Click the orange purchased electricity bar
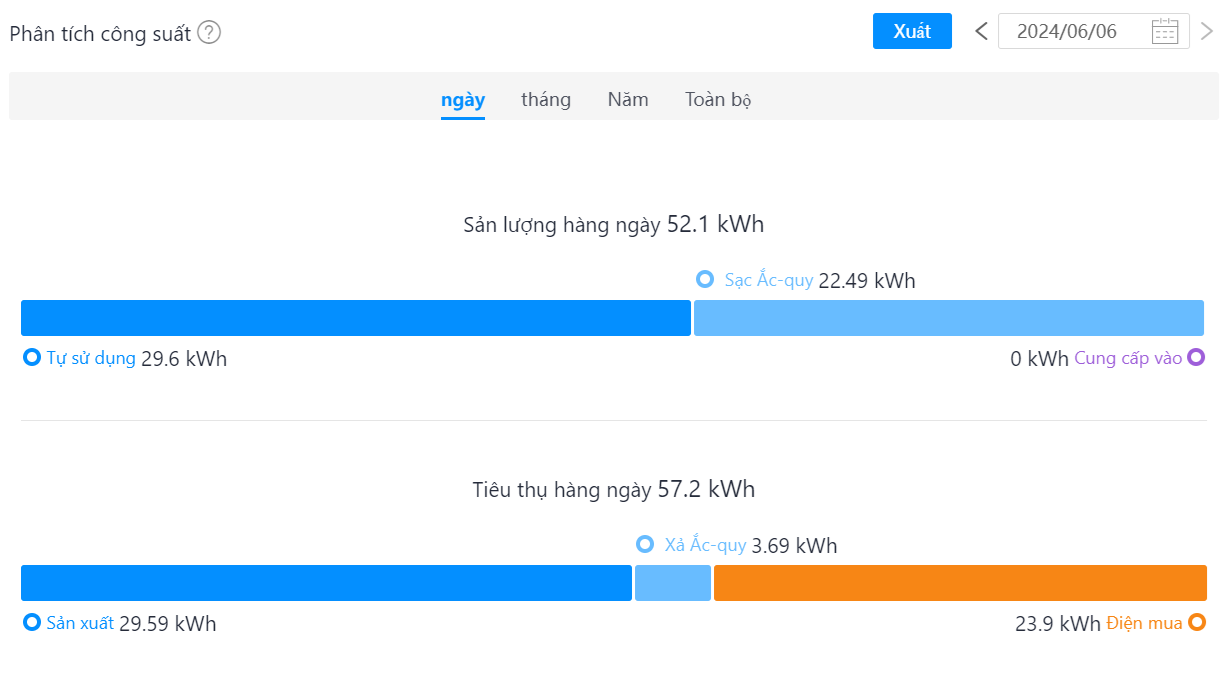Screen dimensions: 1230x698 (960, 583)
